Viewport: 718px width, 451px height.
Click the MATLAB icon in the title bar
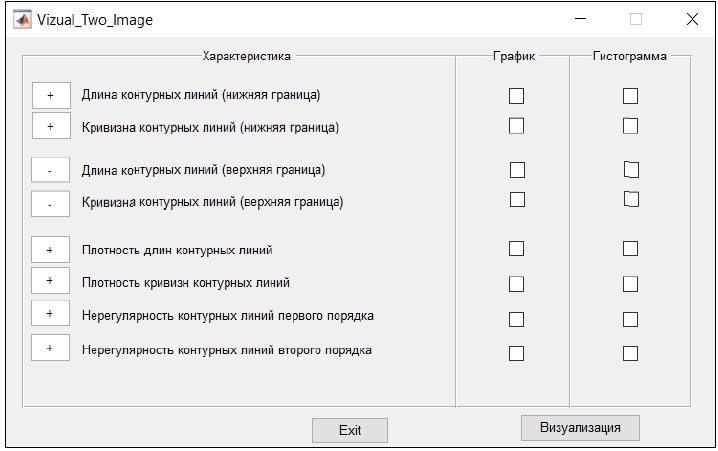click(x=21, y=19)
